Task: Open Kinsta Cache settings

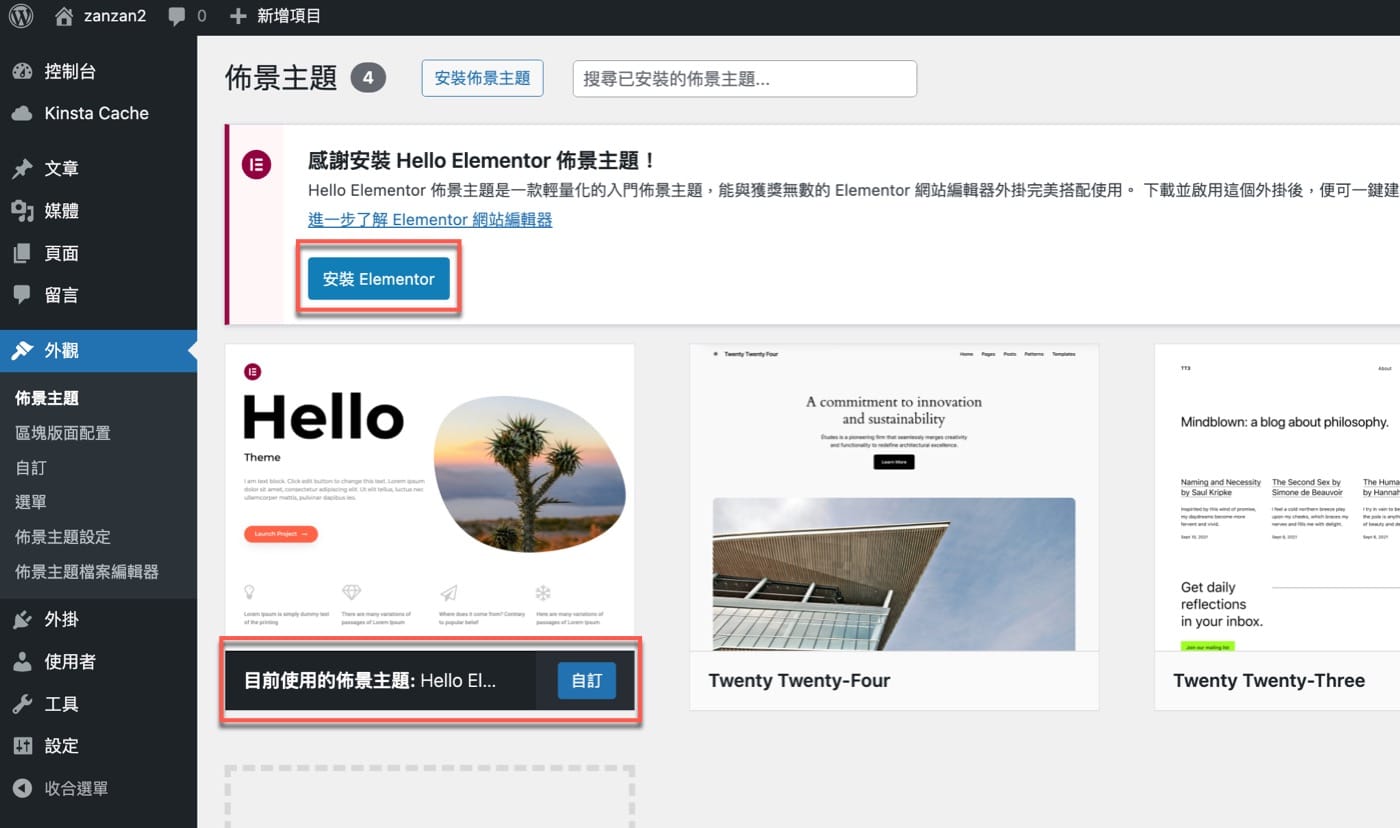Action: point(98,114)
